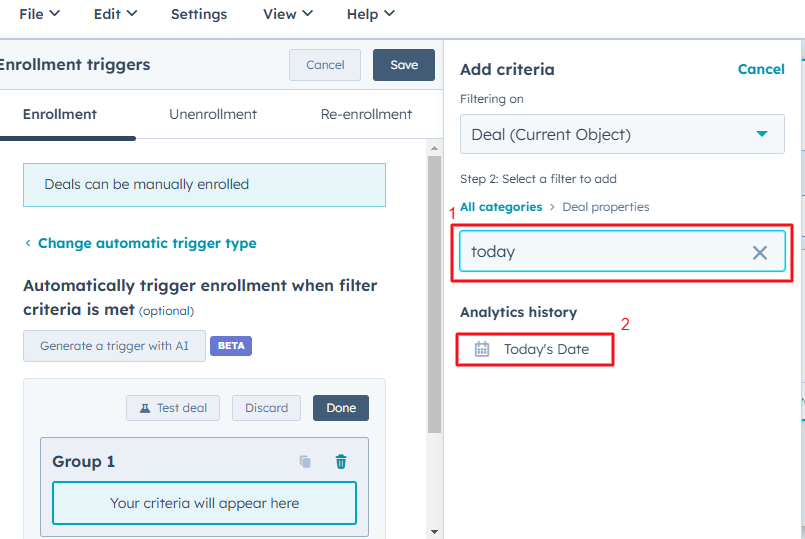
Task: Expand the View menu
Action: [287, 14]
